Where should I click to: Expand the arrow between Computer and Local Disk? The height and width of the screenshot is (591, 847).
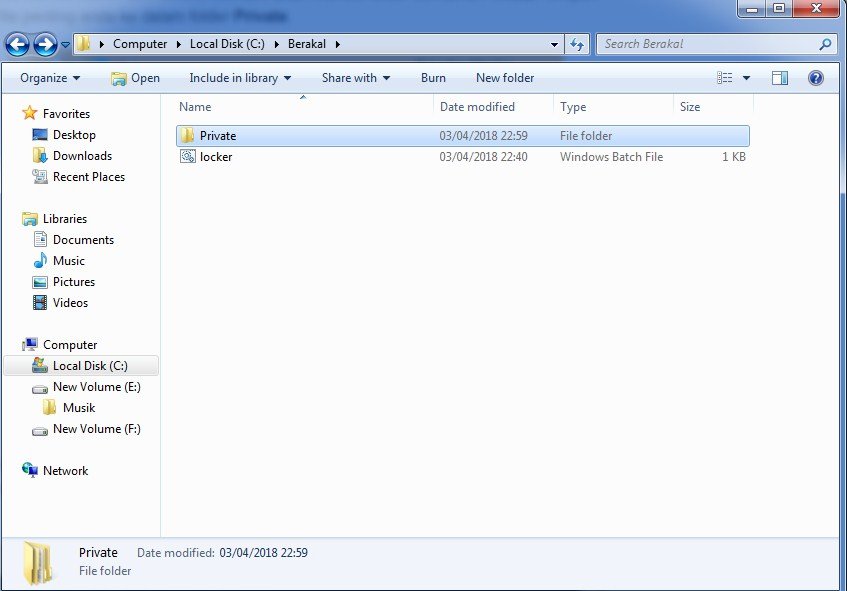click(x=179, y=44)
